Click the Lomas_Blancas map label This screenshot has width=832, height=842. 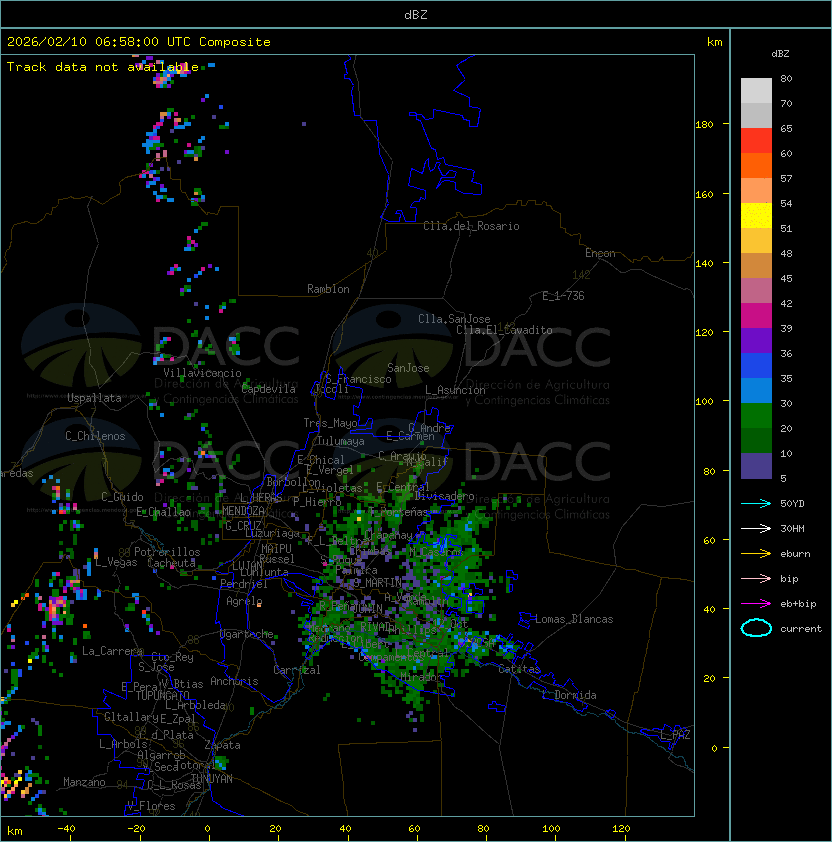574,619
